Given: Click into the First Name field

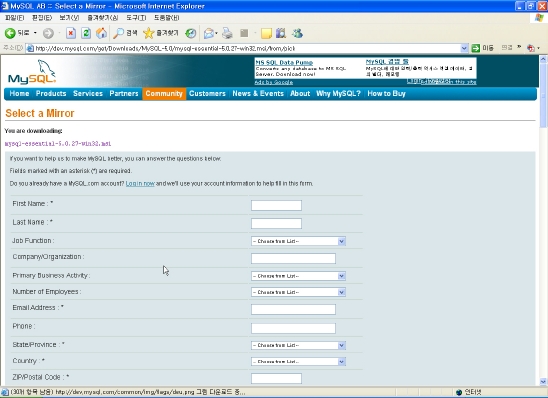Looking at the screenshot, I should click(x=276, y=205).
